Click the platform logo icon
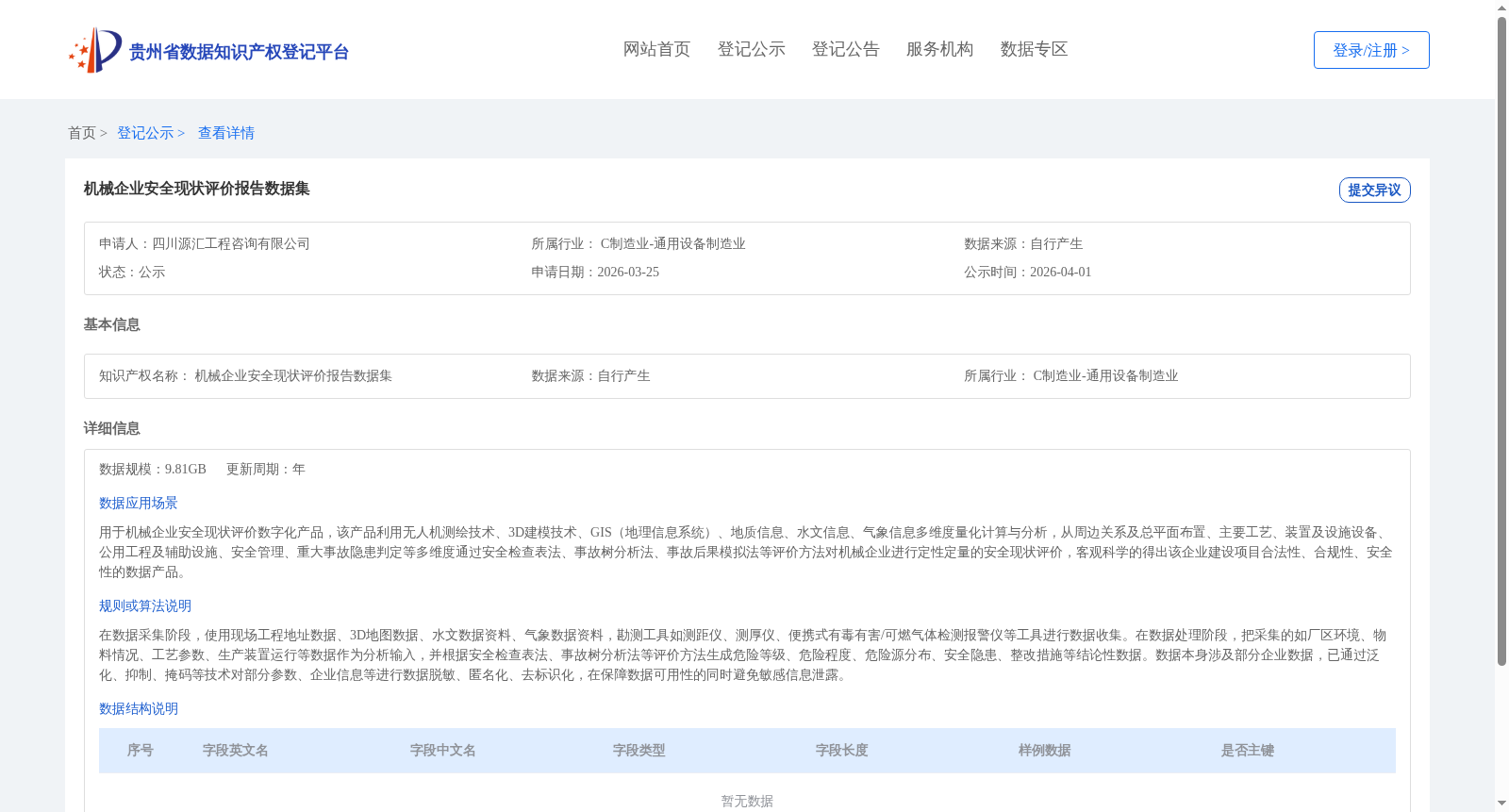The width and height of the screenshot is (1509, 812). [x=95, y=50]
